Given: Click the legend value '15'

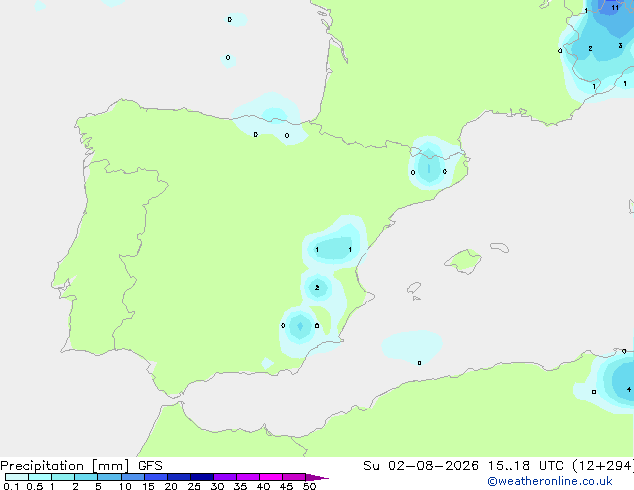Looking at the screenshot, I should click(x=148, y=486).
